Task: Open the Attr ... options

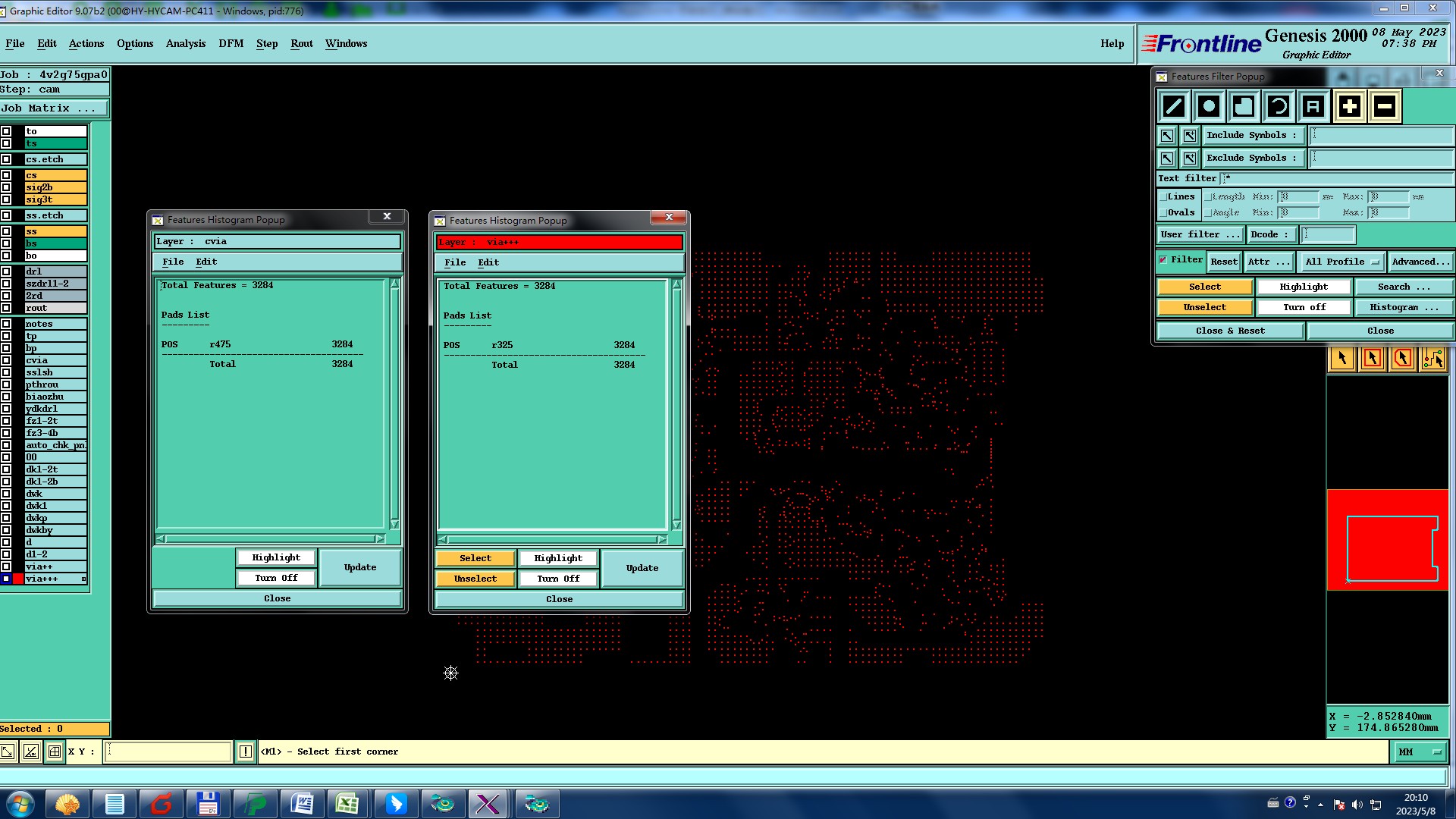Action: click(1269, 262)
